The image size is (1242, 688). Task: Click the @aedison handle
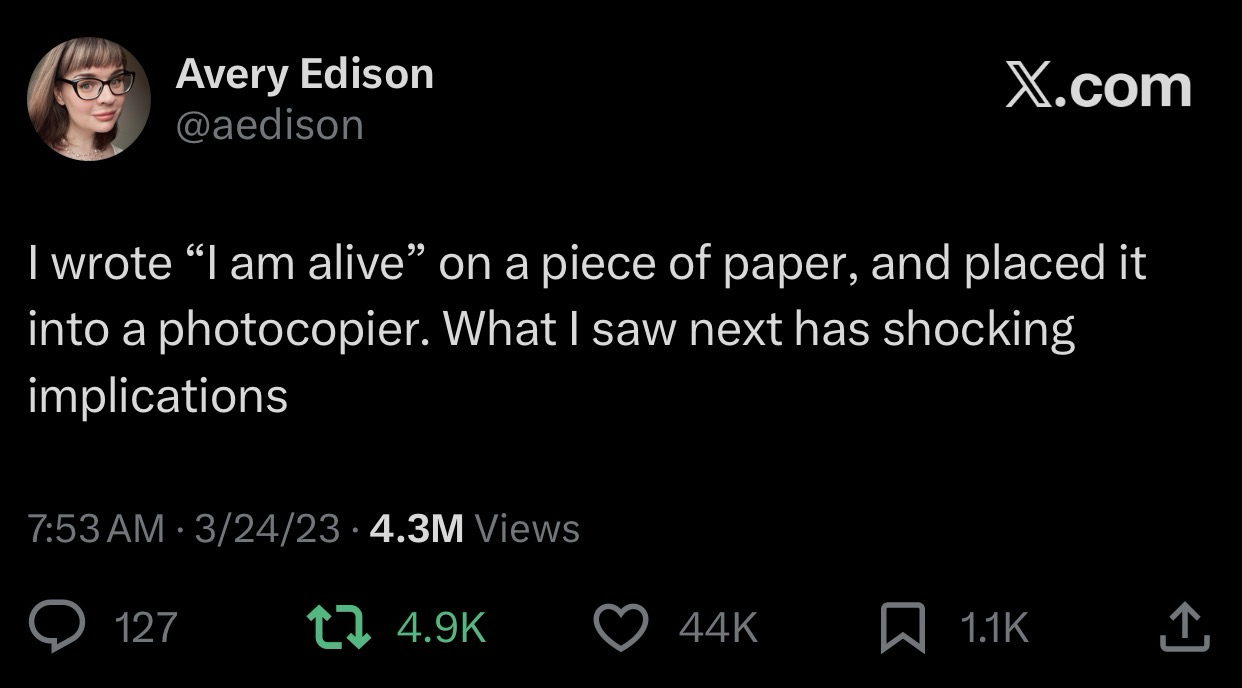(269, 125)
